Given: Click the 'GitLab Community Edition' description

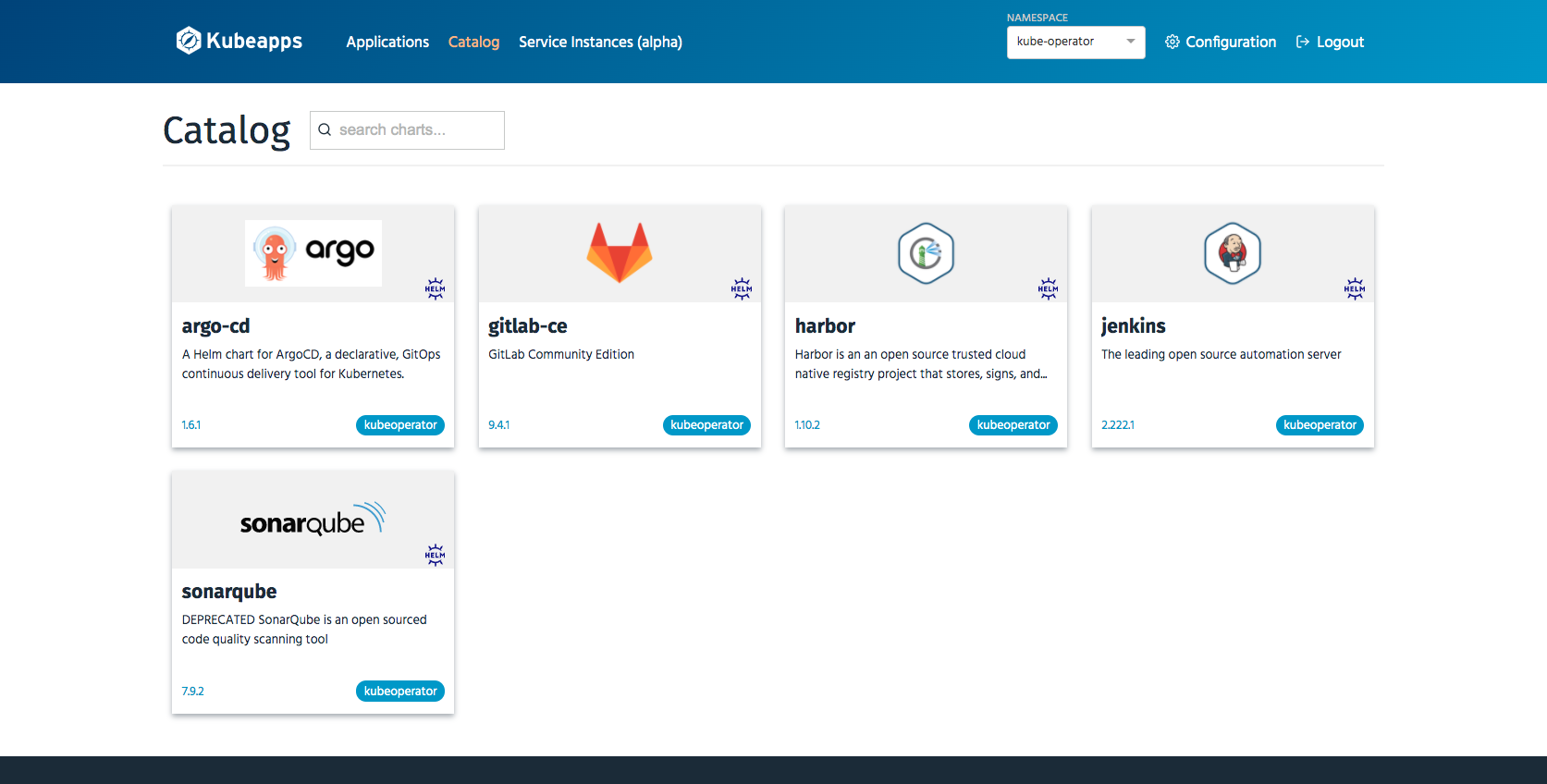Looking at the screenshot, I should click(561, 354).
